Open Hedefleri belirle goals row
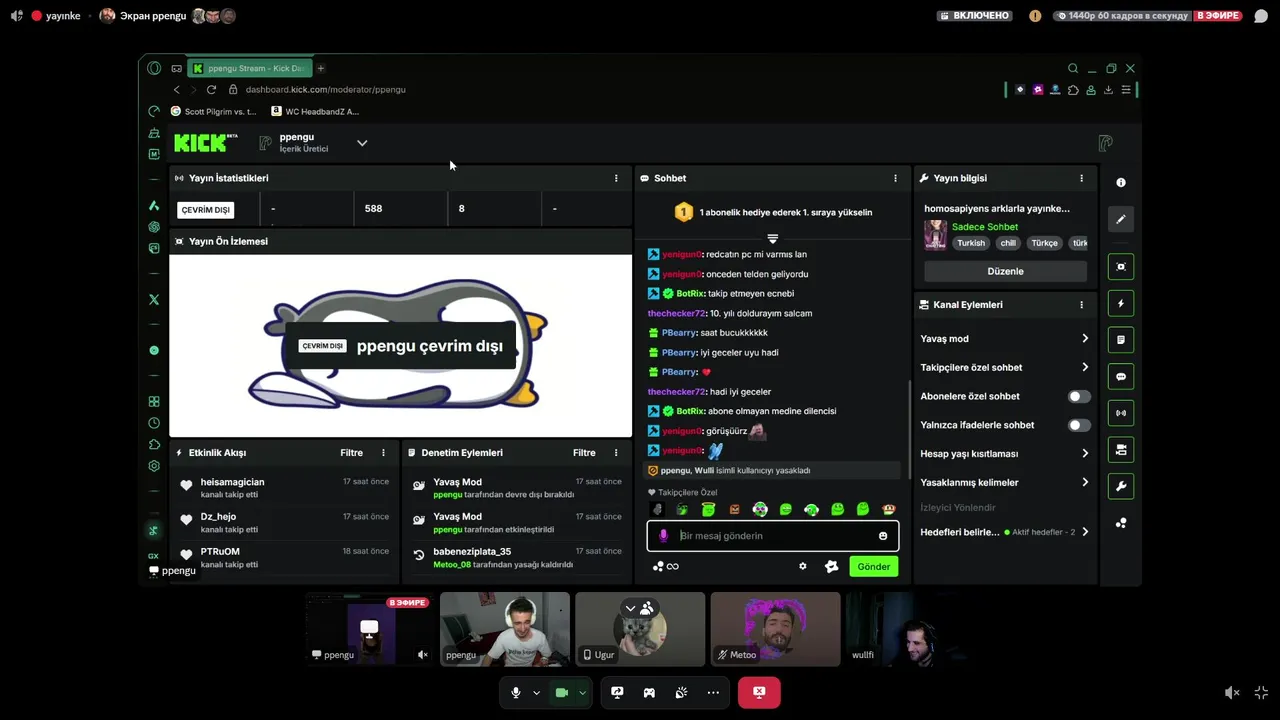This screenshot has height=720, width=1280. coord(1004,532)
